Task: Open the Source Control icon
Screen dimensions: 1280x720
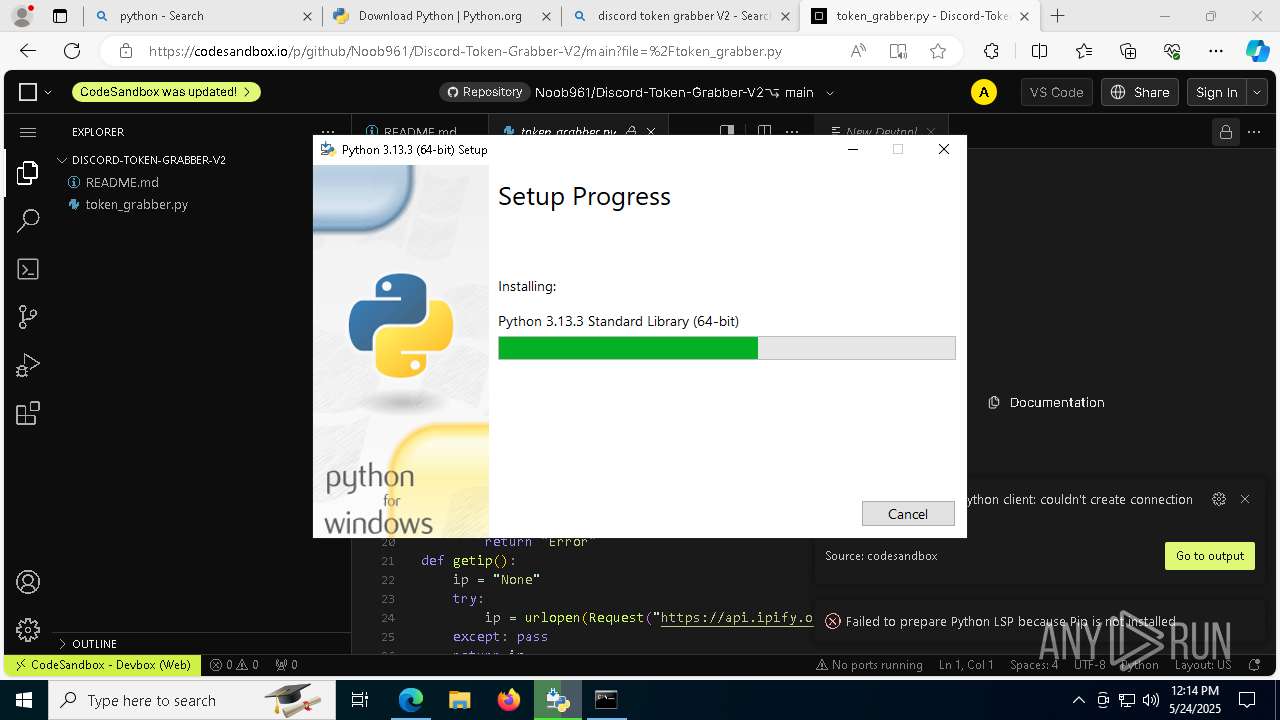Action: pos(28,317)
